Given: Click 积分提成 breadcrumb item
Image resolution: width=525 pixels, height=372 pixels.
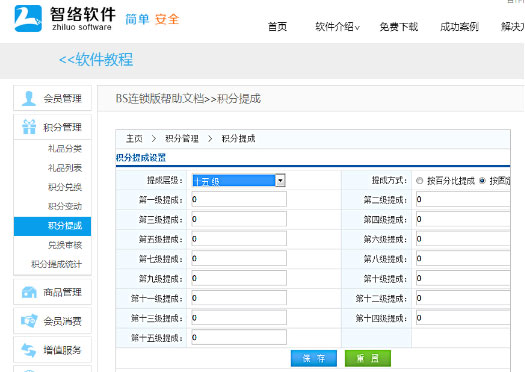Looking at the screenshot, I should (238, 139).
